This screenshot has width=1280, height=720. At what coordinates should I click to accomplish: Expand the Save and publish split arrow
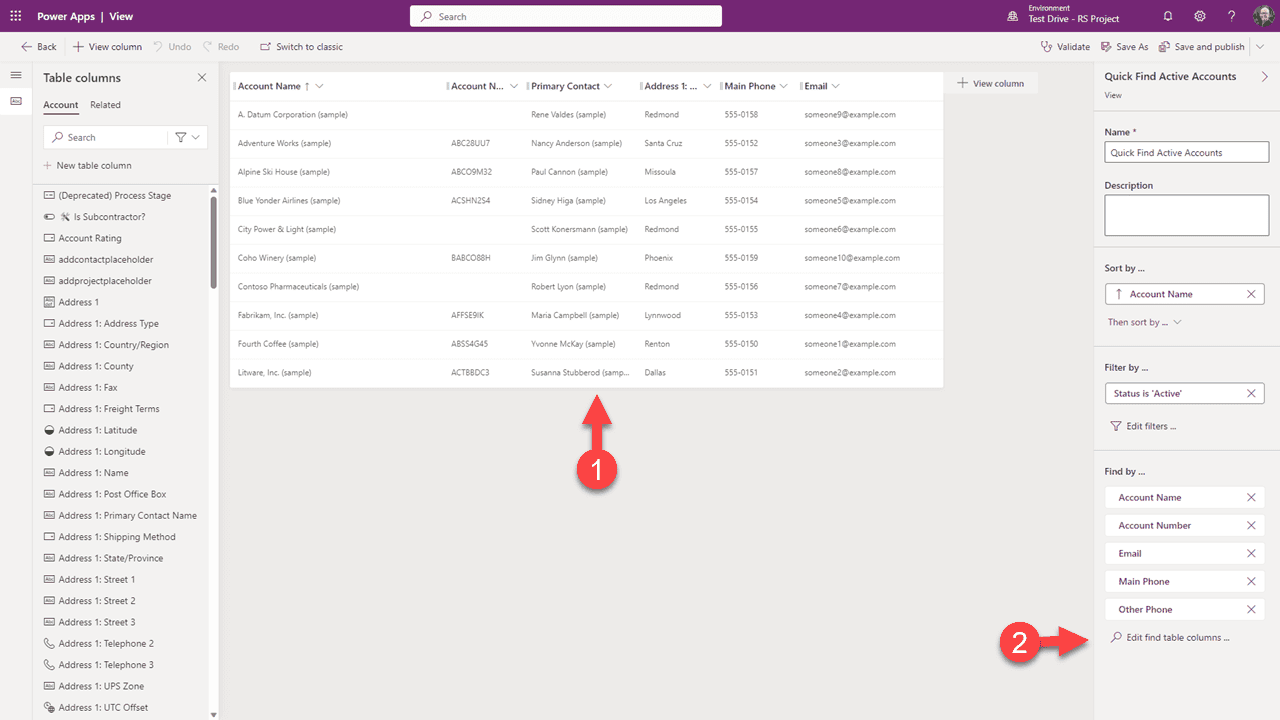tap(1260, 47)
